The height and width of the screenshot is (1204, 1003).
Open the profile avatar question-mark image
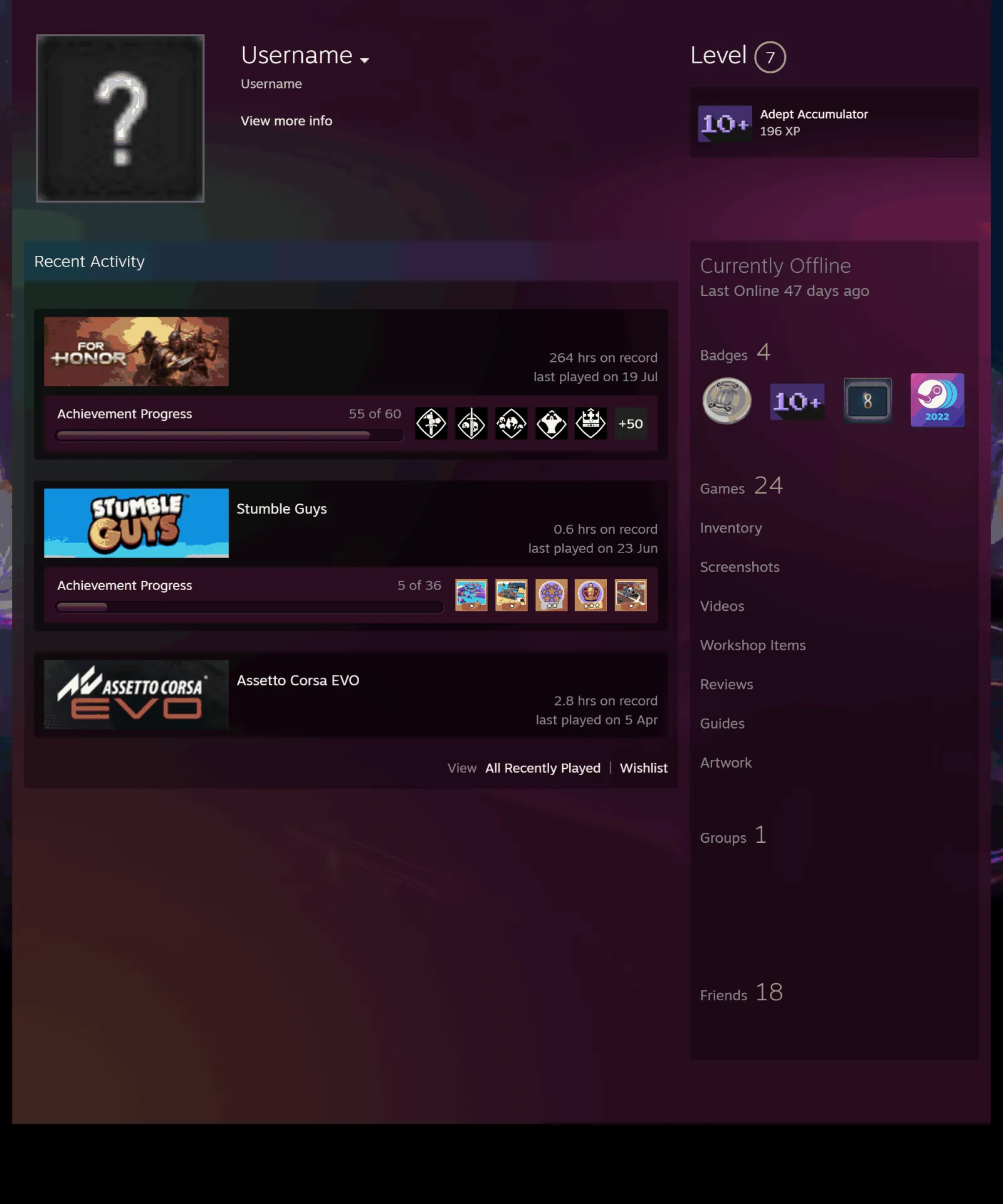[x=120, y=118]
